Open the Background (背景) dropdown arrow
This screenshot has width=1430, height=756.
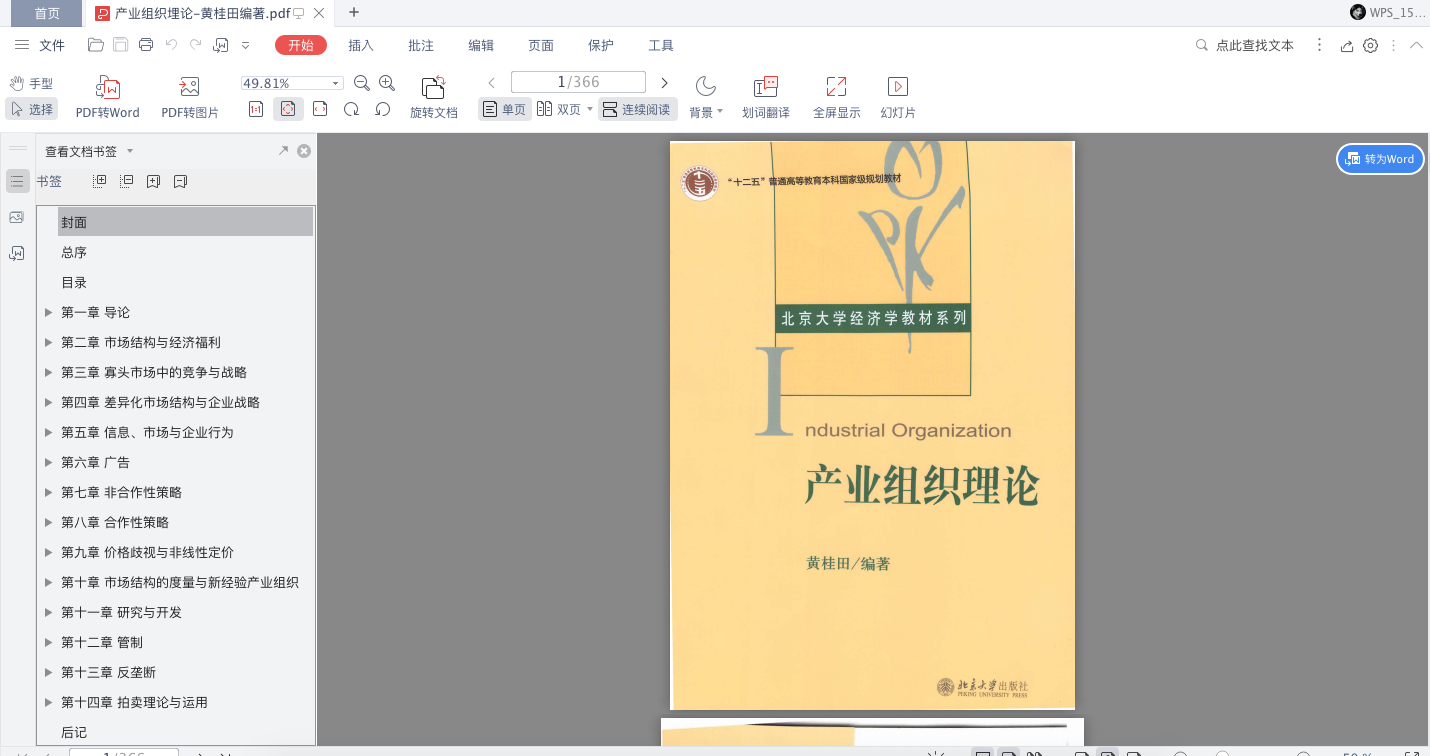[x=720, y=112]
